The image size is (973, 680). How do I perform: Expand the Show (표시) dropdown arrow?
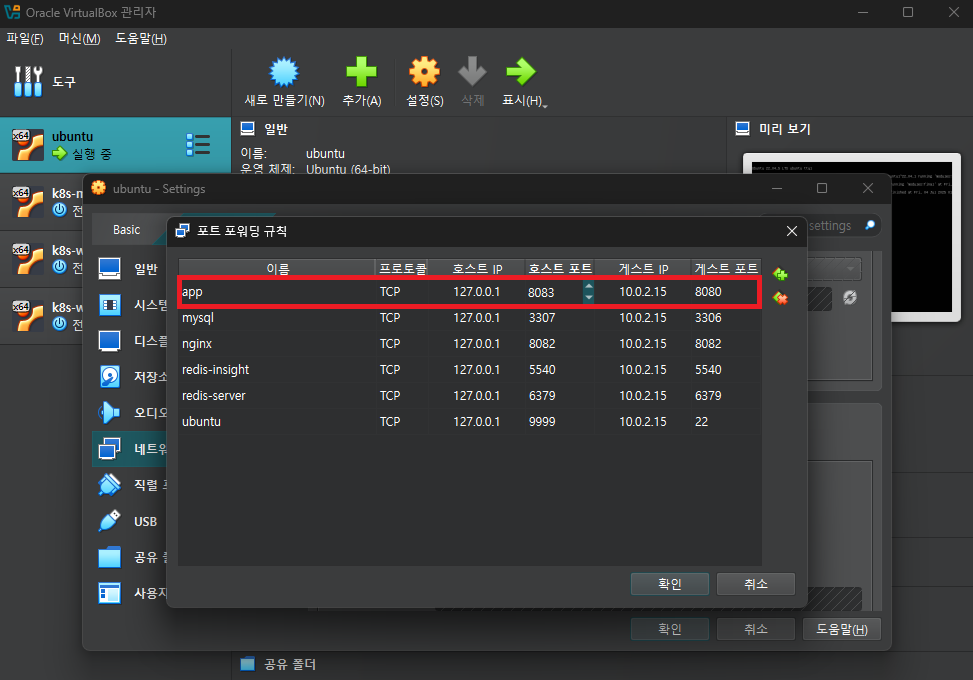click(545, 106)
